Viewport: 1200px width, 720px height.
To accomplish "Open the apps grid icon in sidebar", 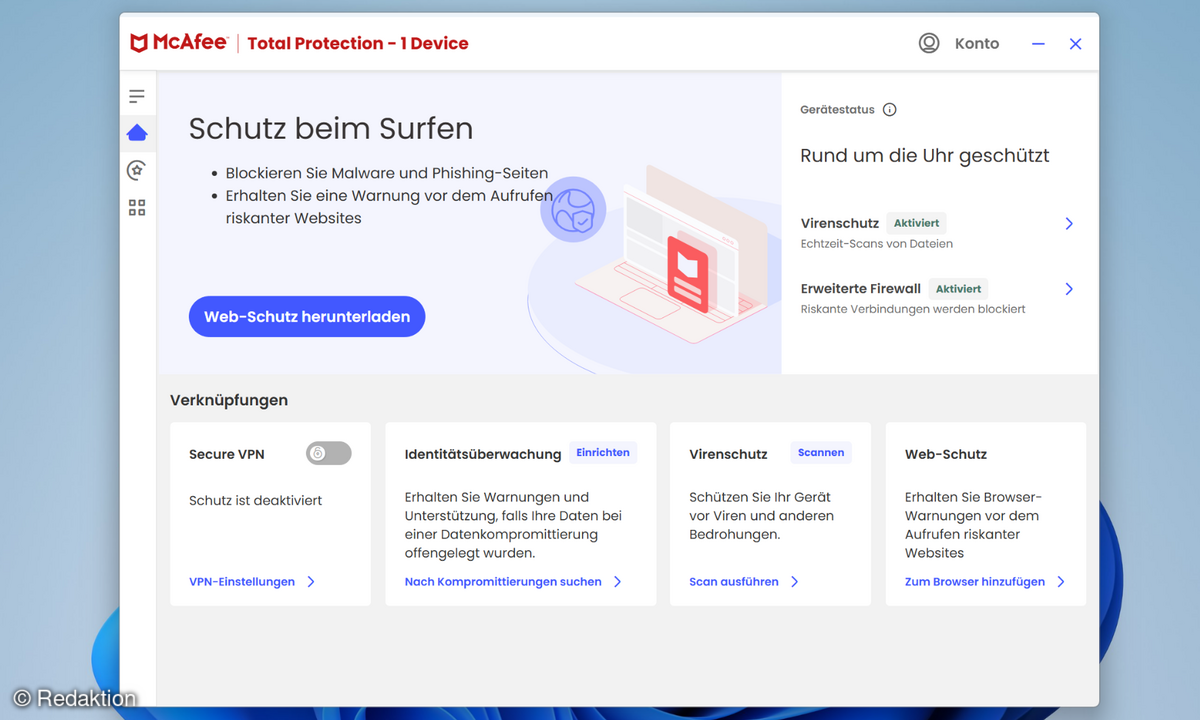I will coord(137,208).
